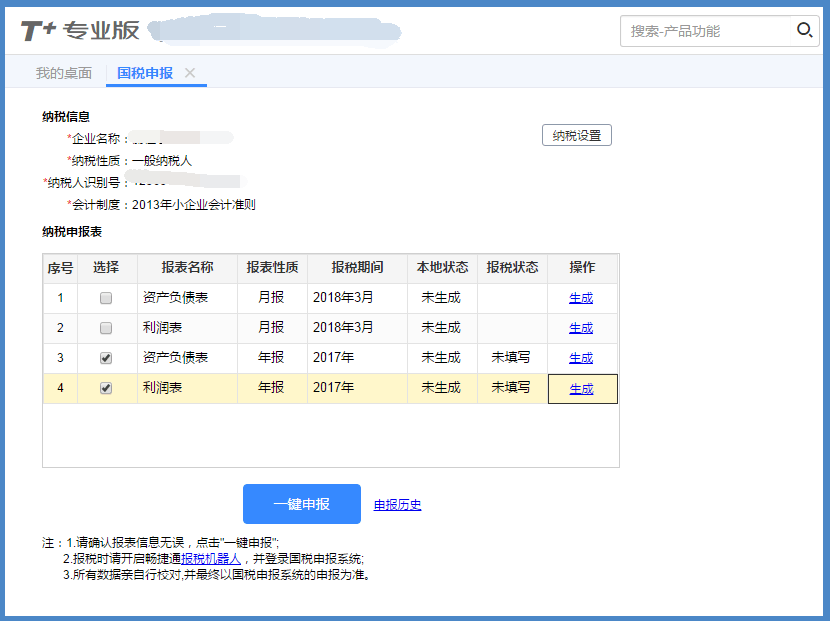Screen dimensions: 830x621
Task: Open the 报税机器人 link in notes
Action: pyautogui.click(x=211, y=559)
